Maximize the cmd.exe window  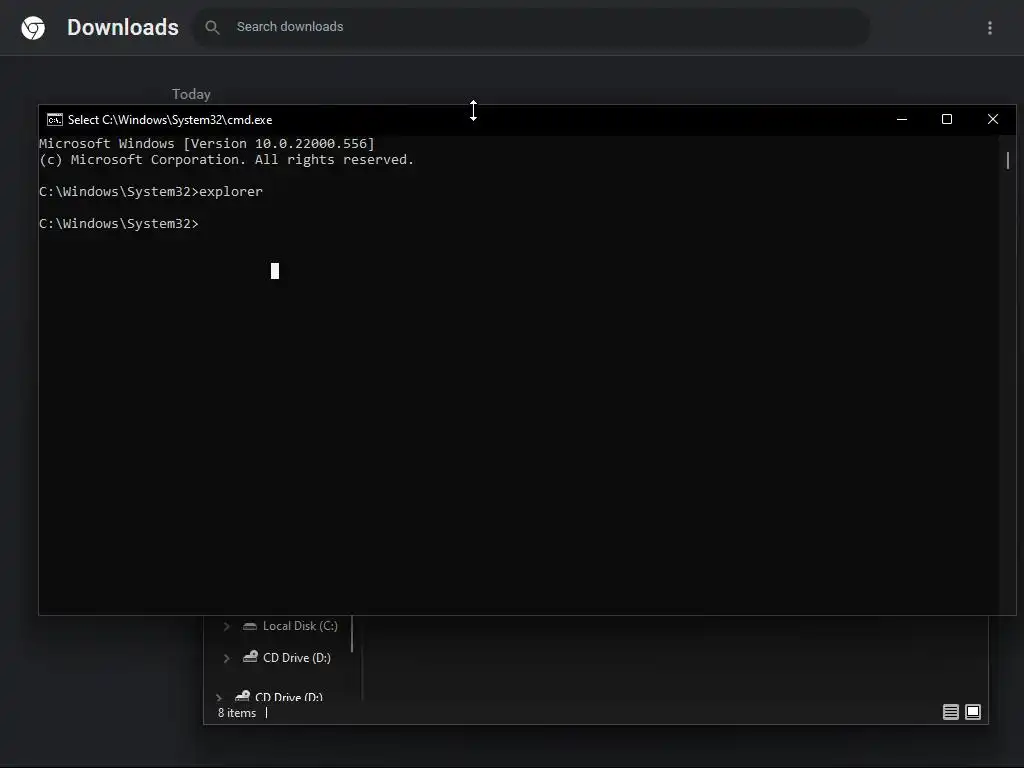pyautogui.click(x=946, y=119)
